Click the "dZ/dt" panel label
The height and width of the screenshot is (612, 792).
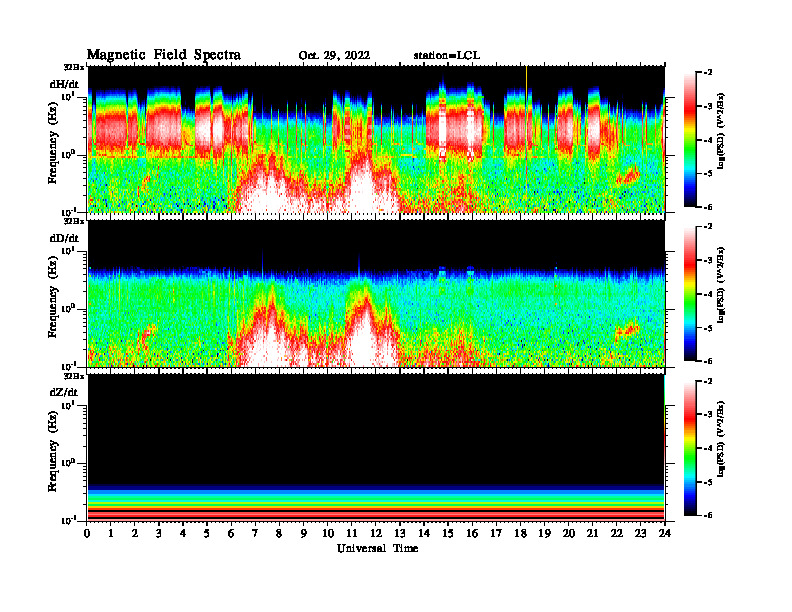click(64, 392)
